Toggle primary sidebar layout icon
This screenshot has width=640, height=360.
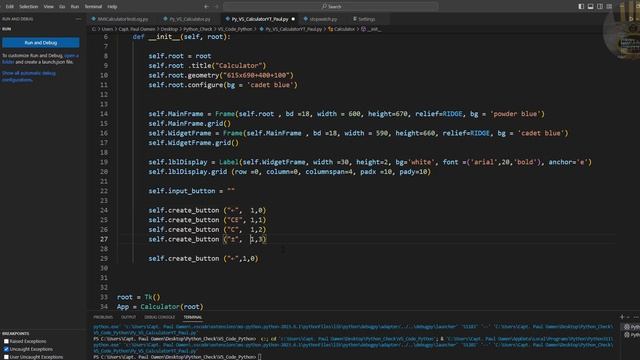click(581, 7)
